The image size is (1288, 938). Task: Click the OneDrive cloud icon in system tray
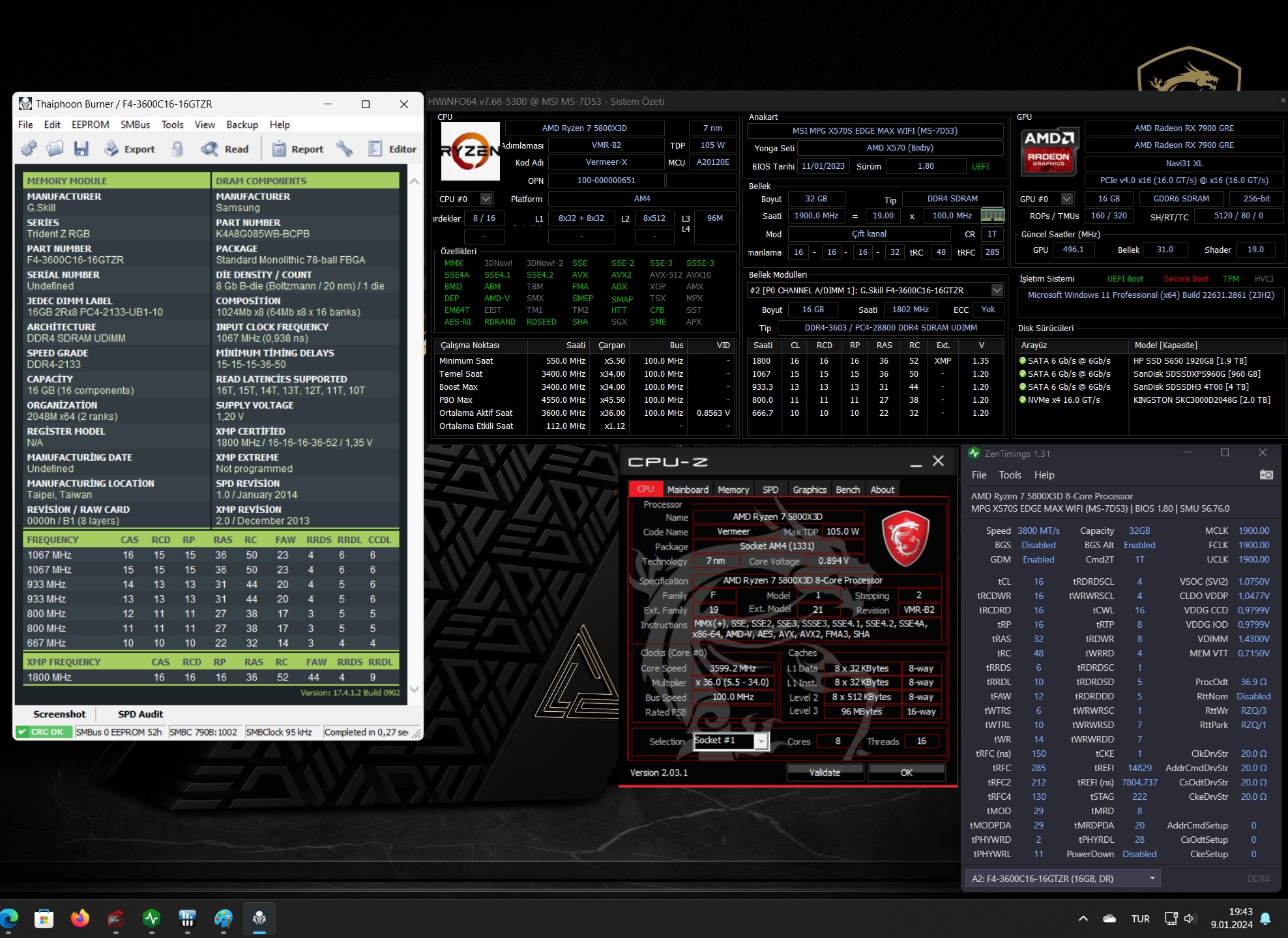(x=1109, y=918)
